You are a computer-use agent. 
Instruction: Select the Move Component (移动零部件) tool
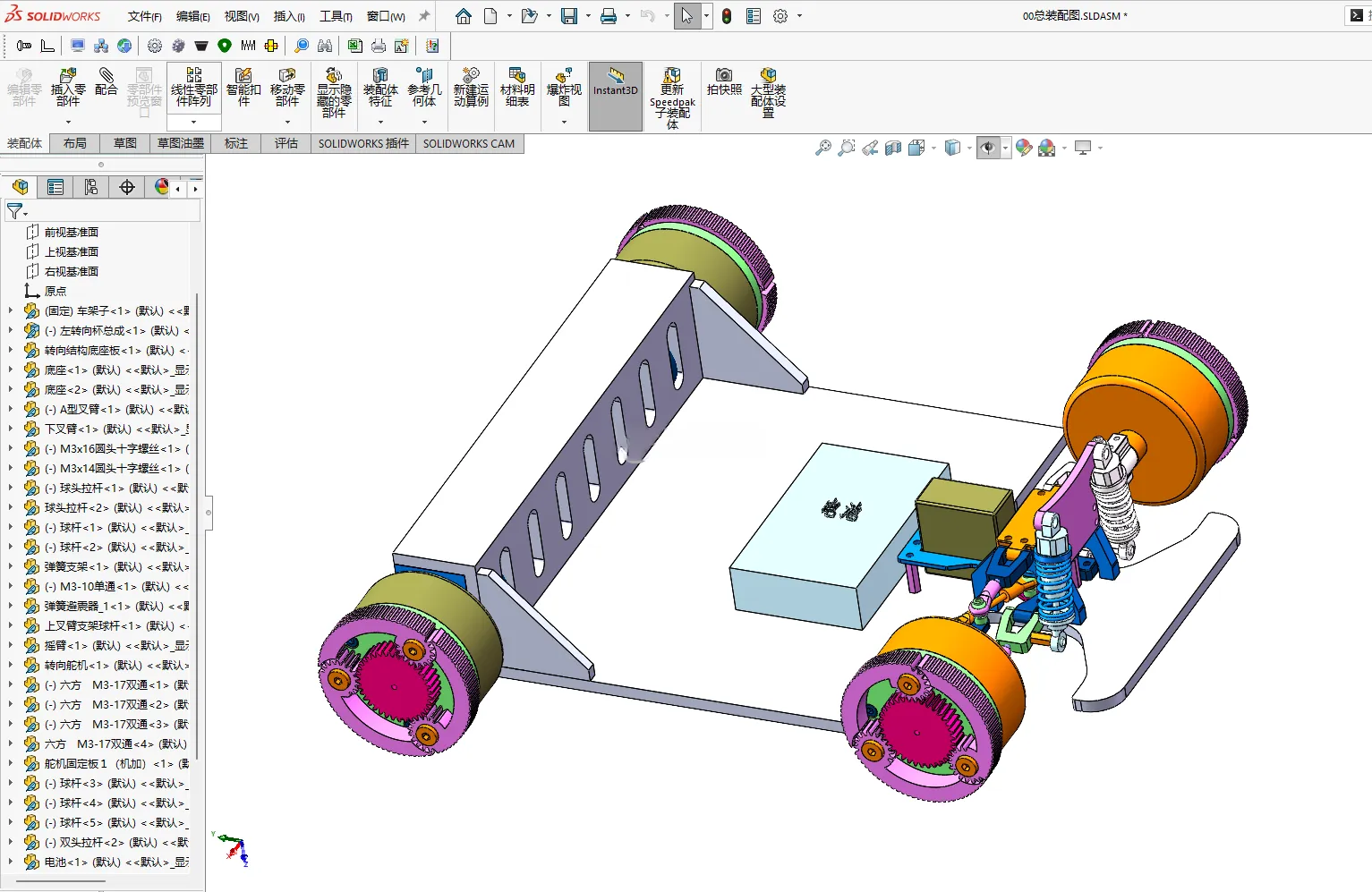tap(287, 88)
